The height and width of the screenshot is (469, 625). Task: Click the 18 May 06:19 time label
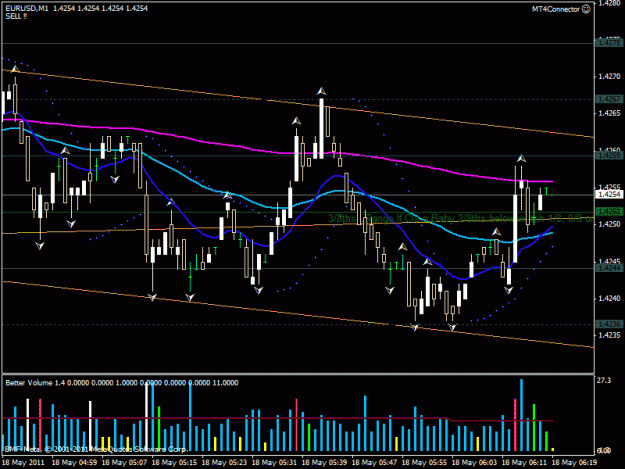[575, 463]
